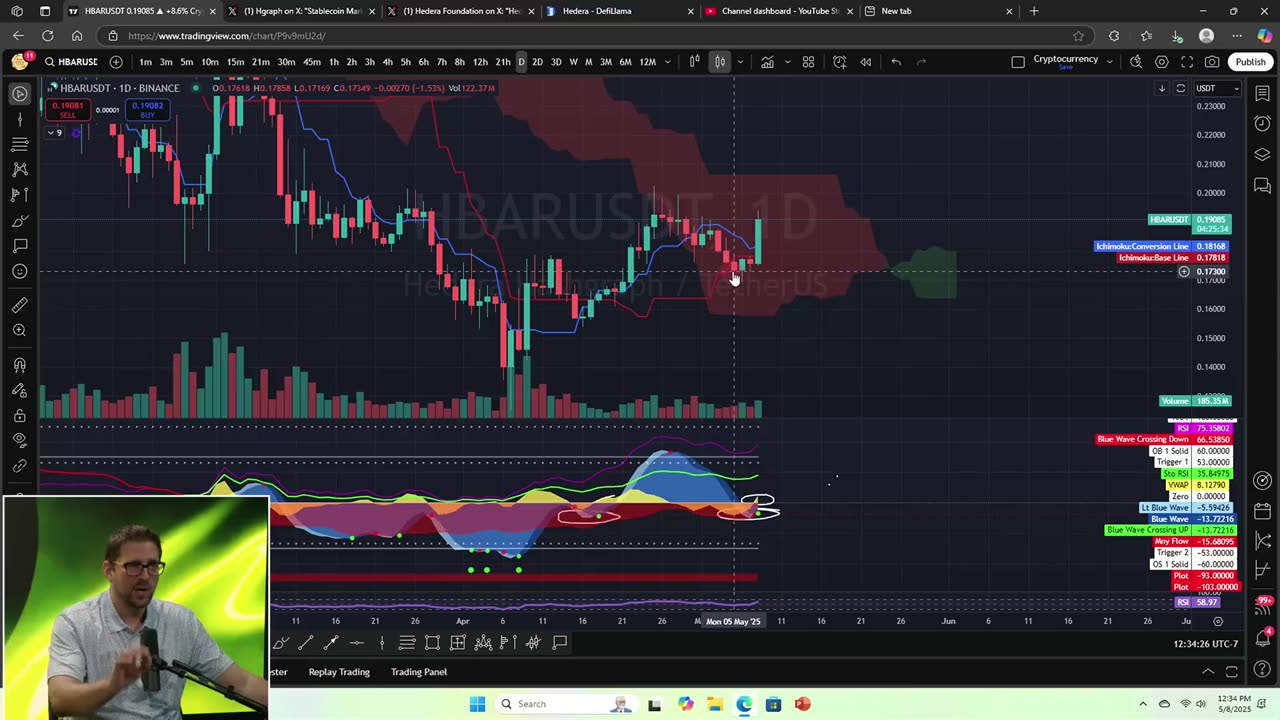Select bars chart style icon

tap(695, 62)
